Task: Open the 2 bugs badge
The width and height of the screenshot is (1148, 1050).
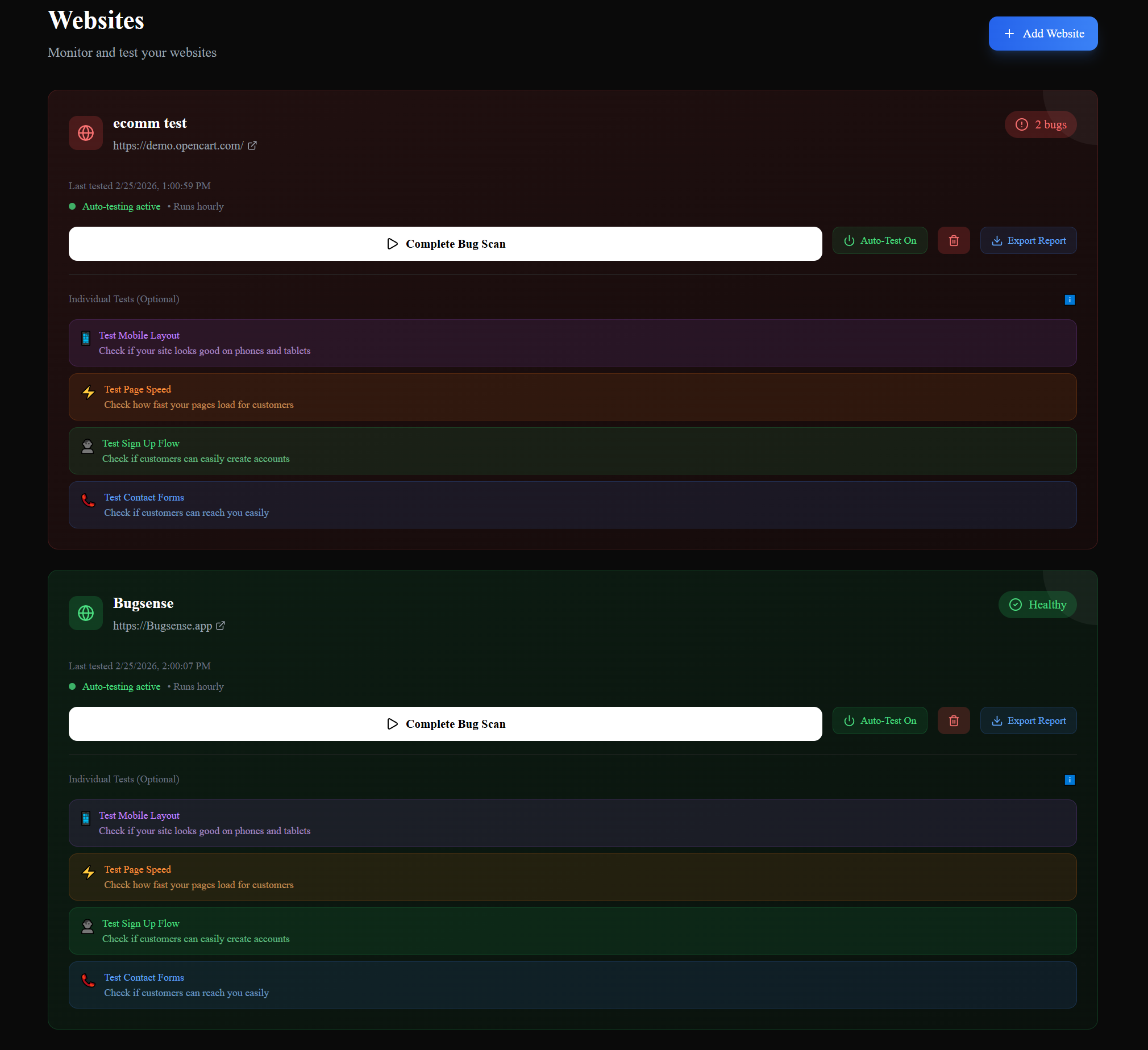Action: coord(1040,124)
